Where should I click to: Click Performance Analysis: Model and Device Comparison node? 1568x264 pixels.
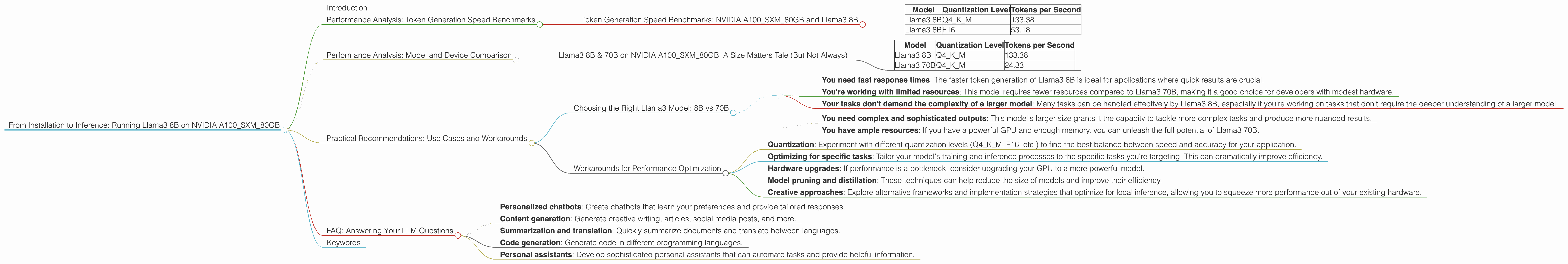click(x=419, y=55)
